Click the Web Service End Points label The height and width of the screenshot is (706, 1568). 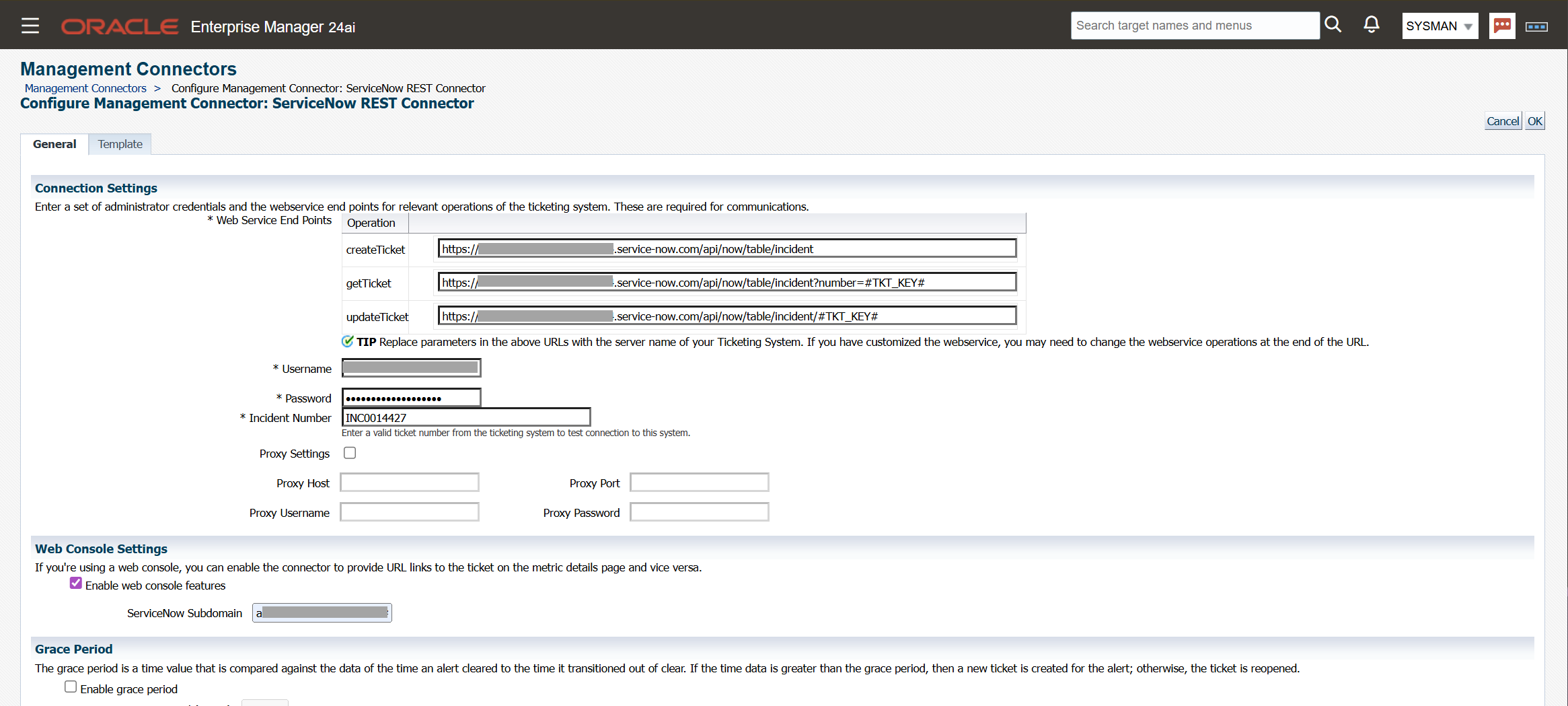(274, 220)
